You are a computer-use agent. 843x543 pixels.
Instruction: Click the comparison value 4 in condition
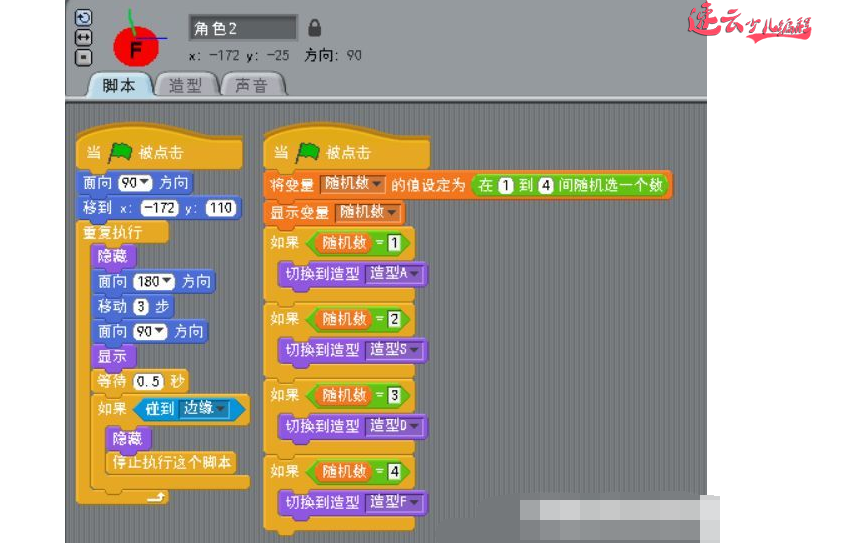394,472
